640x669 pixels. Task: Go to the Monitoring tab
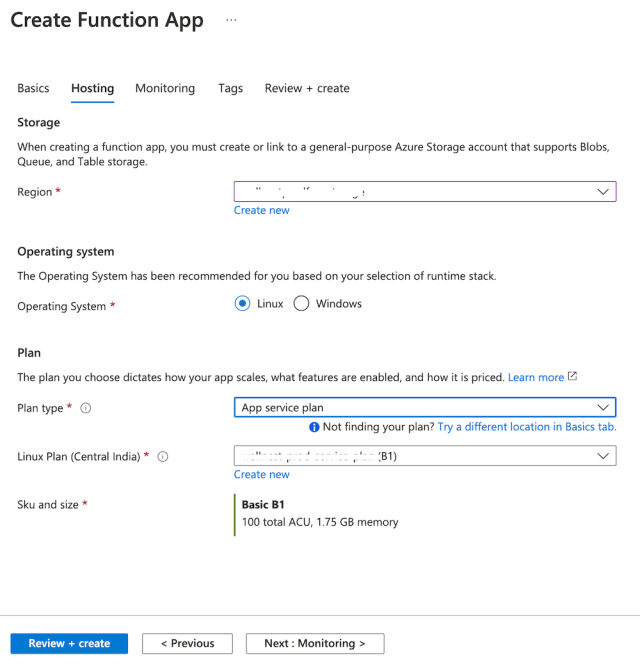[165, 88]
